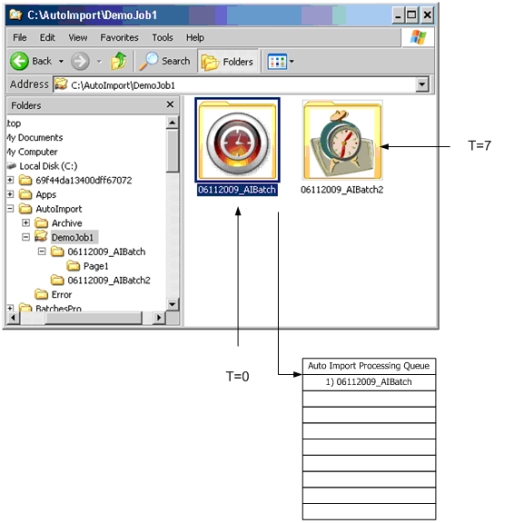Image resolution: width=524 pixels, height=523 pixels.
Task: Click the tree vertical scrollbar thumb
Action: (x=172, y=151)
